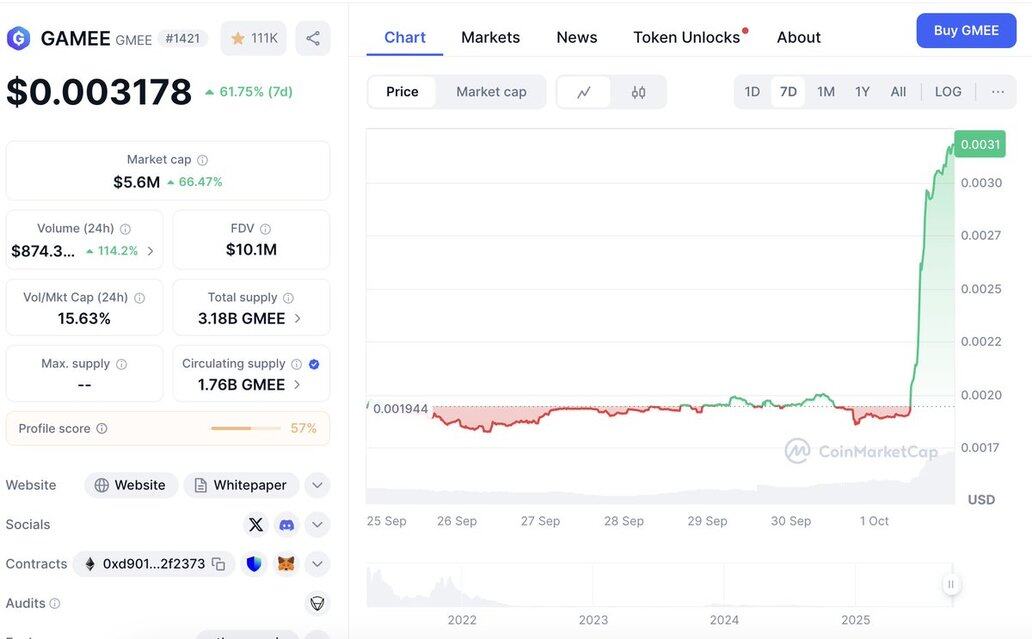Switch to line chart view icon
The height and width of the screenshot is (639, 1032).
tap(584, 92)
